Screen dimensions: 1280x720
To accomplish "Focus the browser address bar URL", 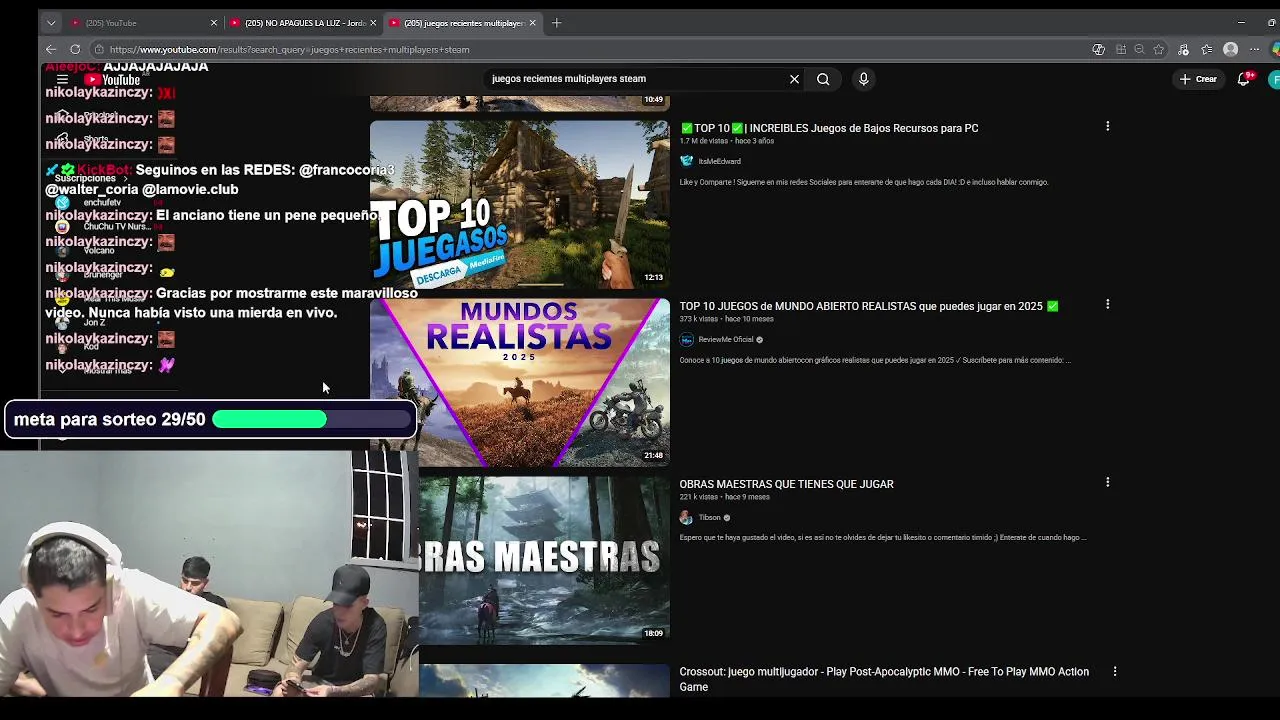I will pyautogui.click(x=289, y=49).
